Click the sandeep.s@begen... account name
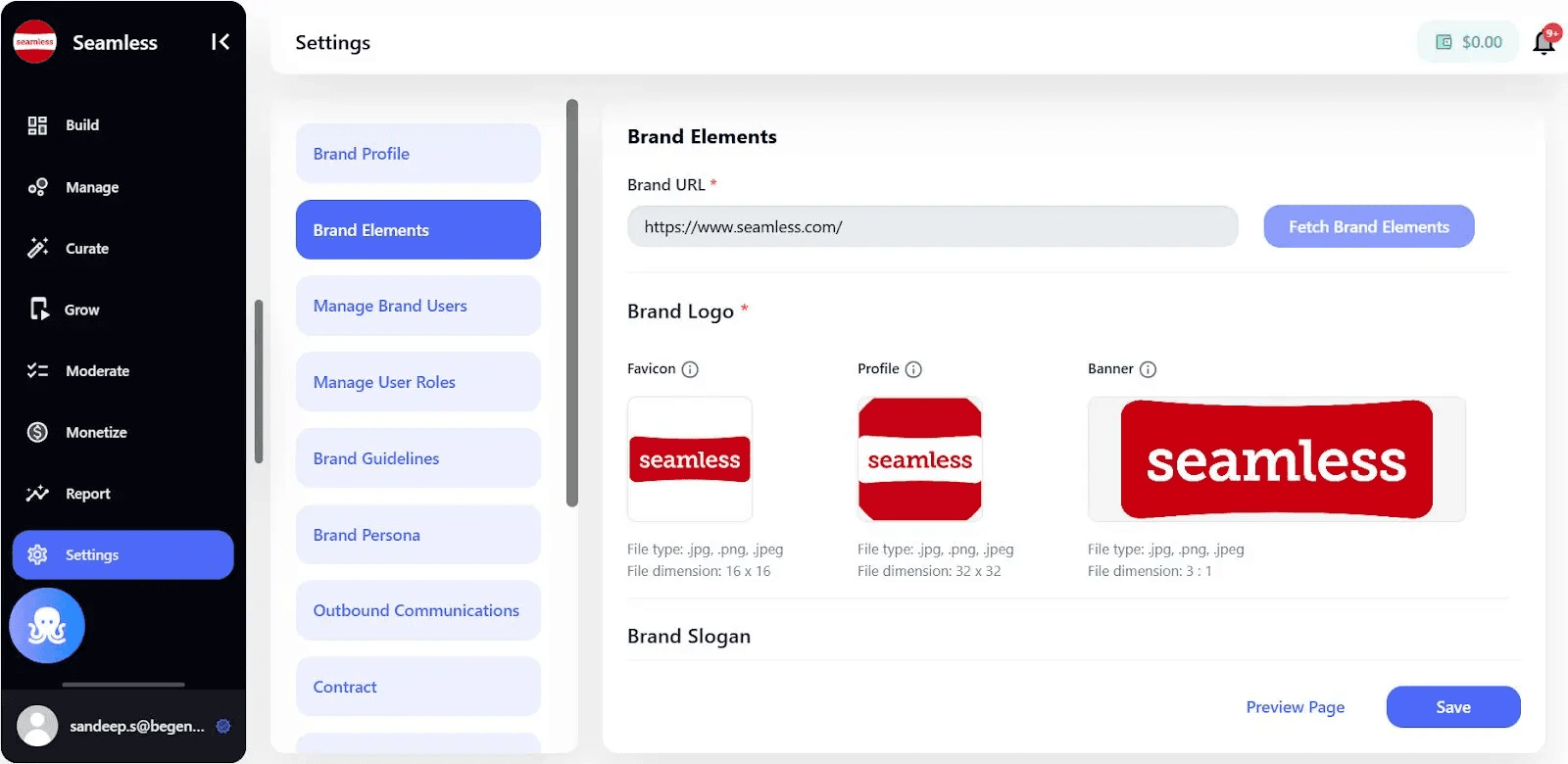 pyautogui.click(x=137, y=726)
